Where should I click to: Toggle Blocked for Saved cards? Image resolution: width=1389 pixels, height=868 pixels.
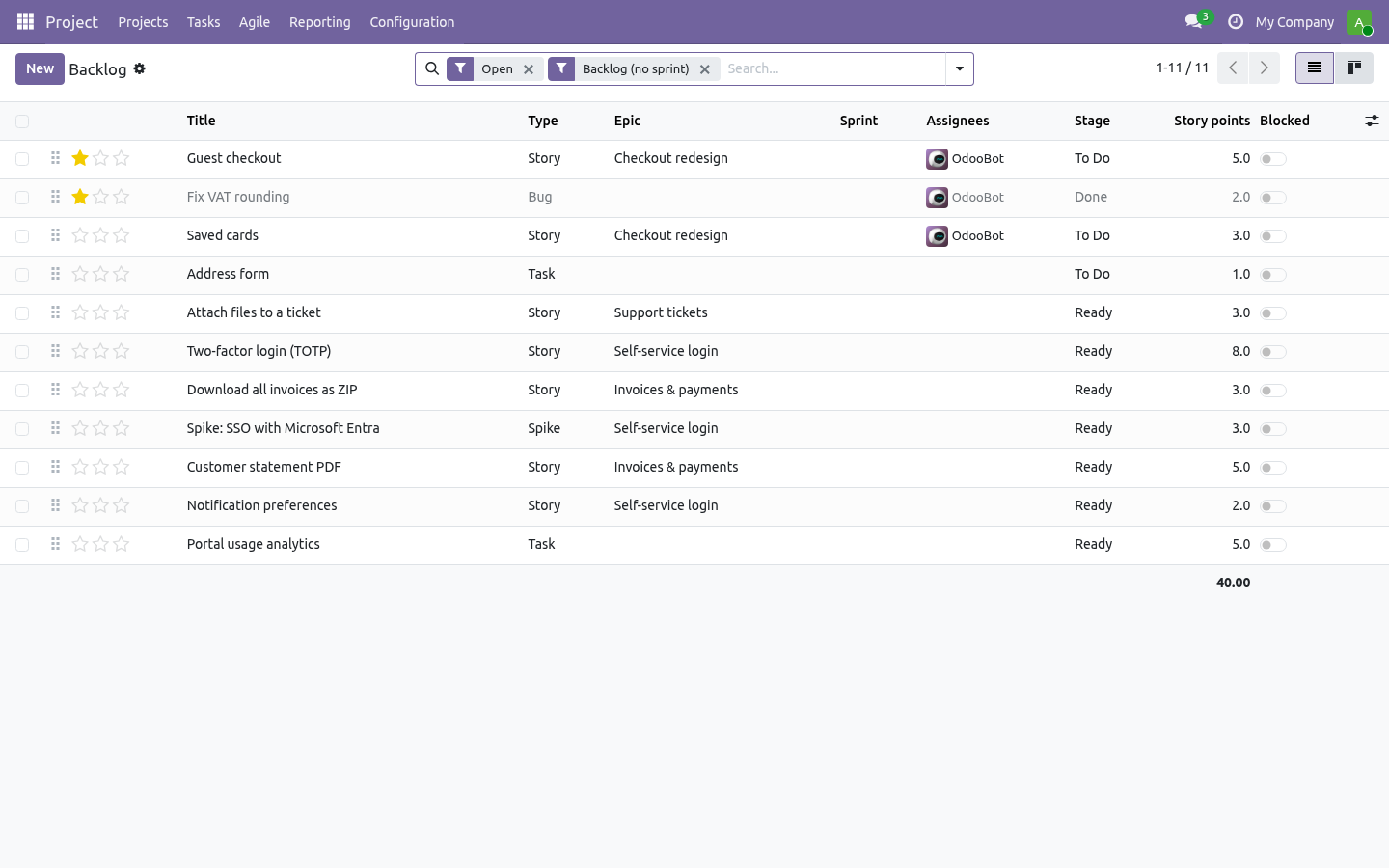pos(1273,236)
